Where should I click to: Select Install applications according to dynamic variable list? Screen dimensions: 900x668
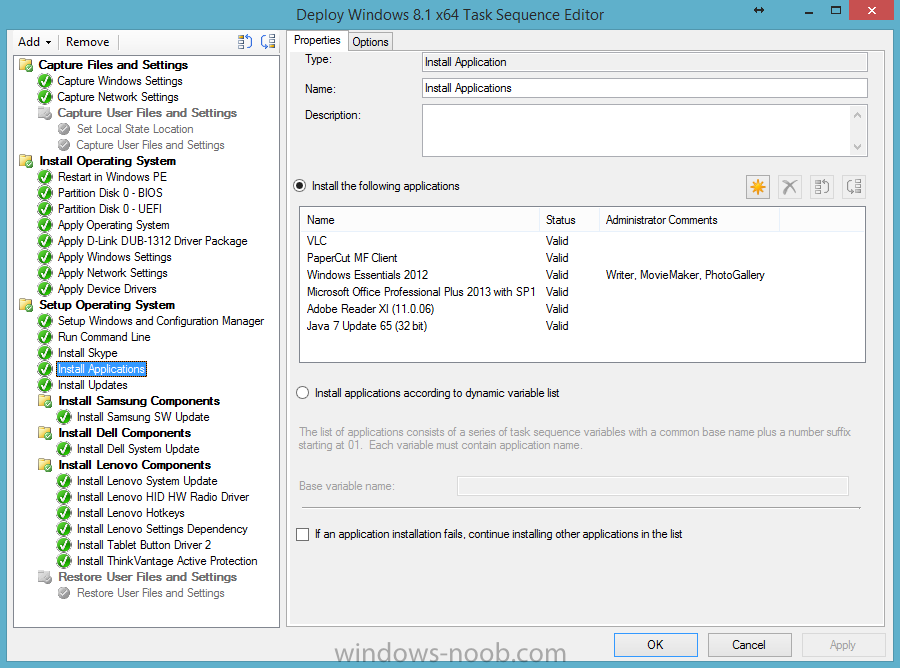click(302, 393)
